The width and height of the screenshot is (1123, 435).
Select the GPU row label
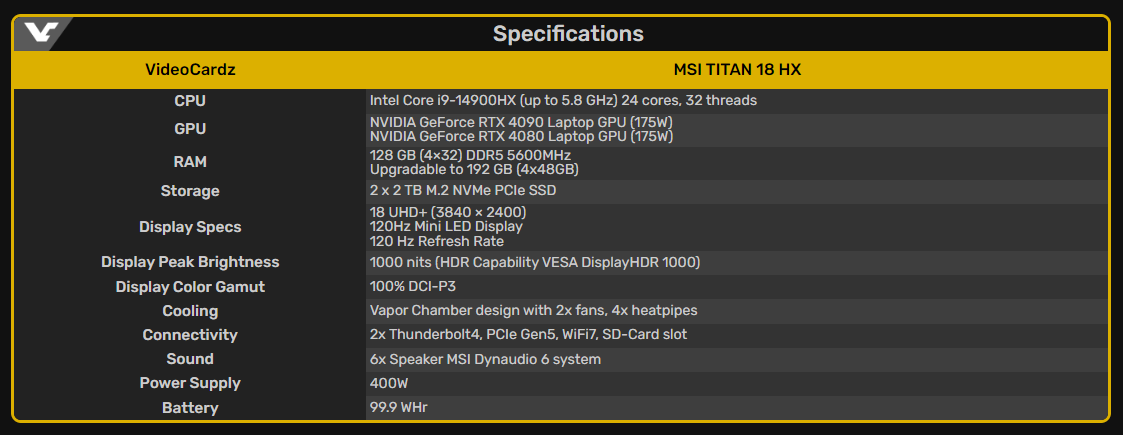click(x=191, y=129)
